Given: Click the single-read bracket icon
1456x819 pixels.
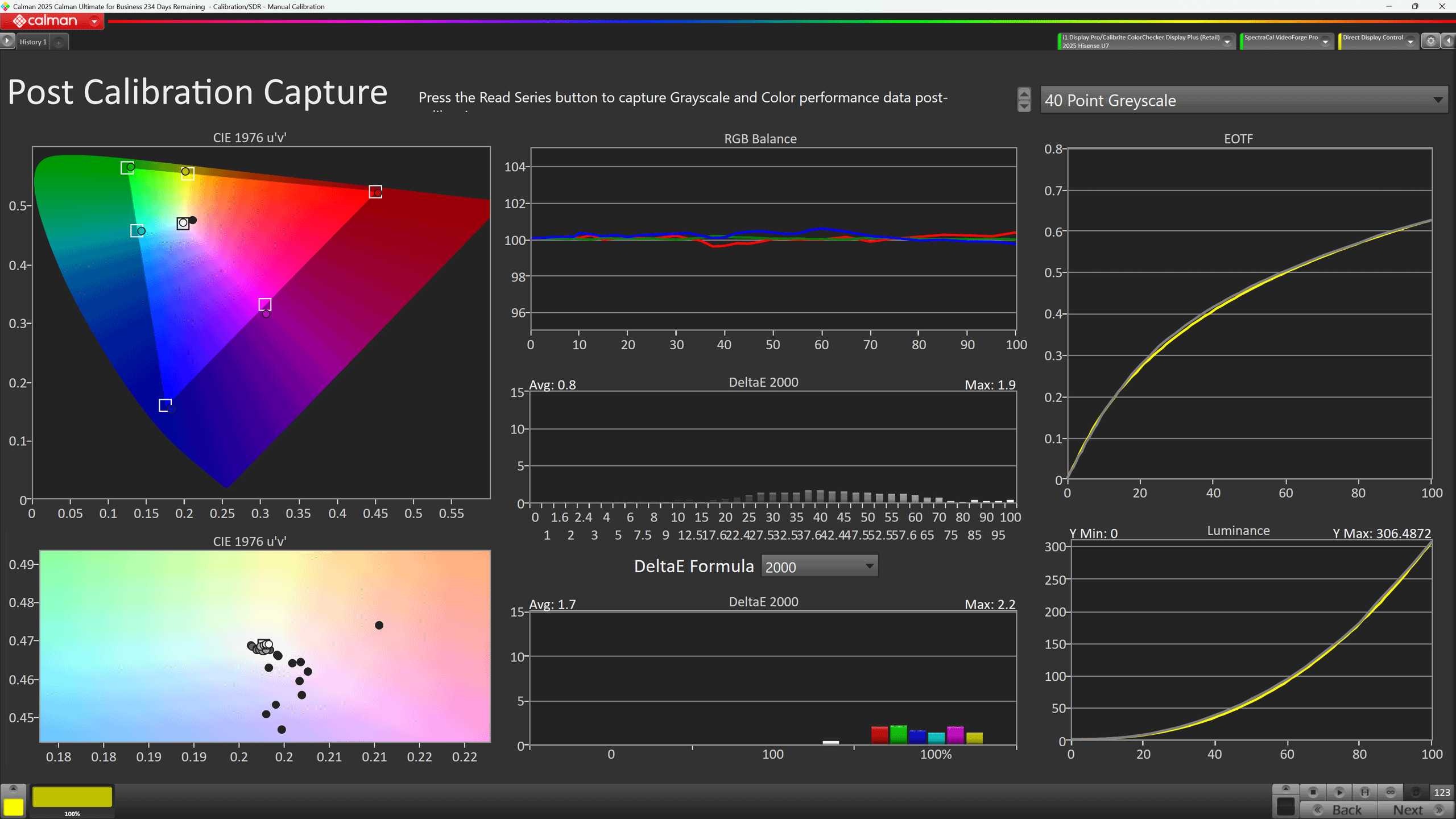Looking at the screenshot, I should click(x=1364, y=792).
